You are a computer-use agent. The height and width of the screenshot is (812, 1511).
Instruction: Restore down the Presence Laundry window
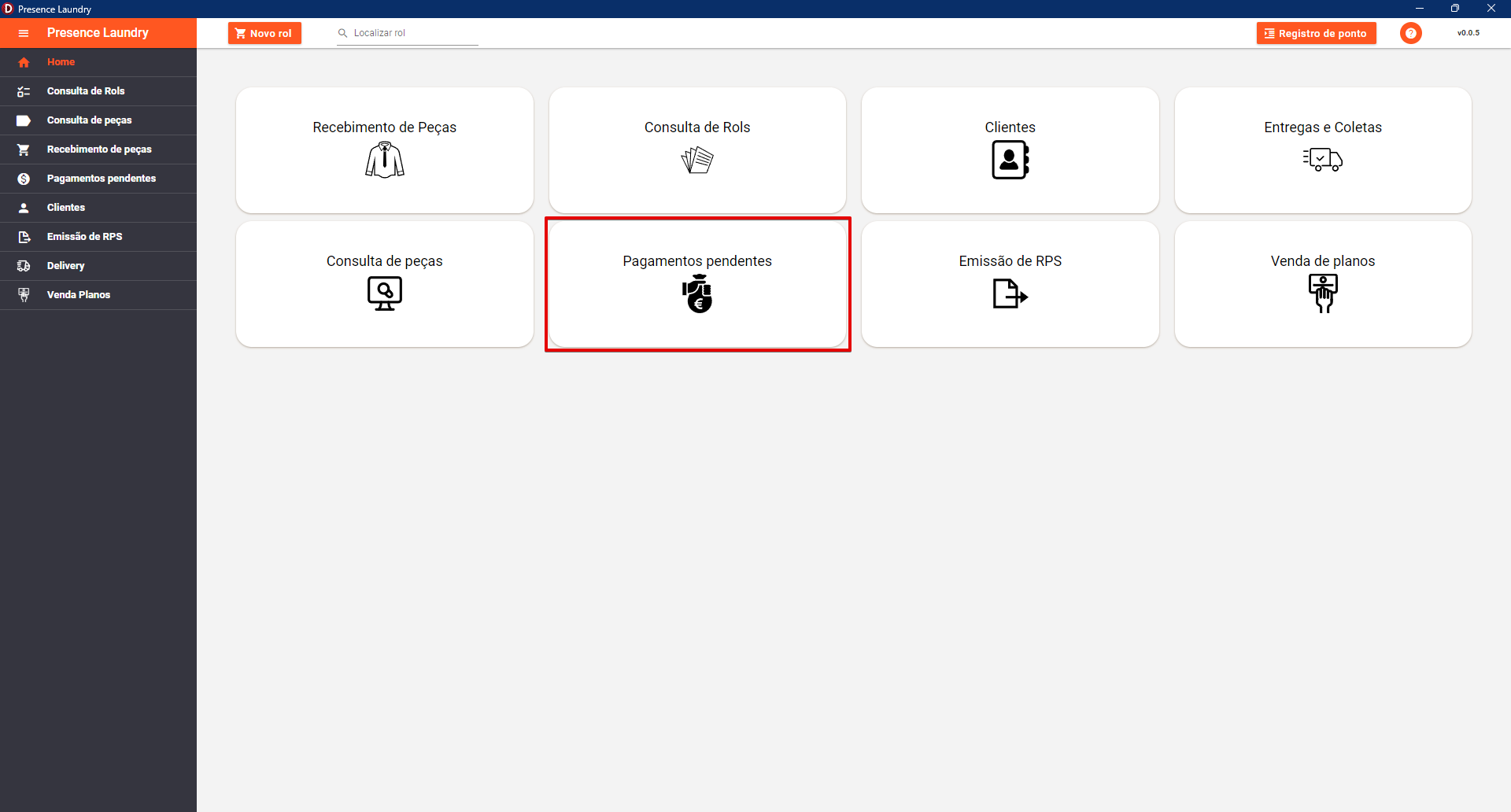tap(1455, 9)
